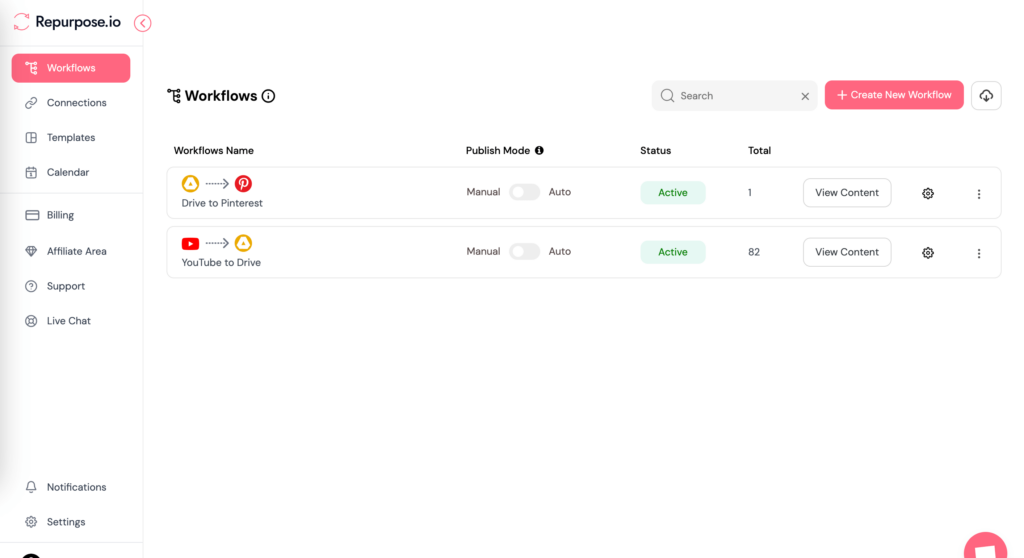1024x558 pixels.
Task: View Content for YouTube to Drive workflow
Action: pyautogui.click(x=846, y=252)
